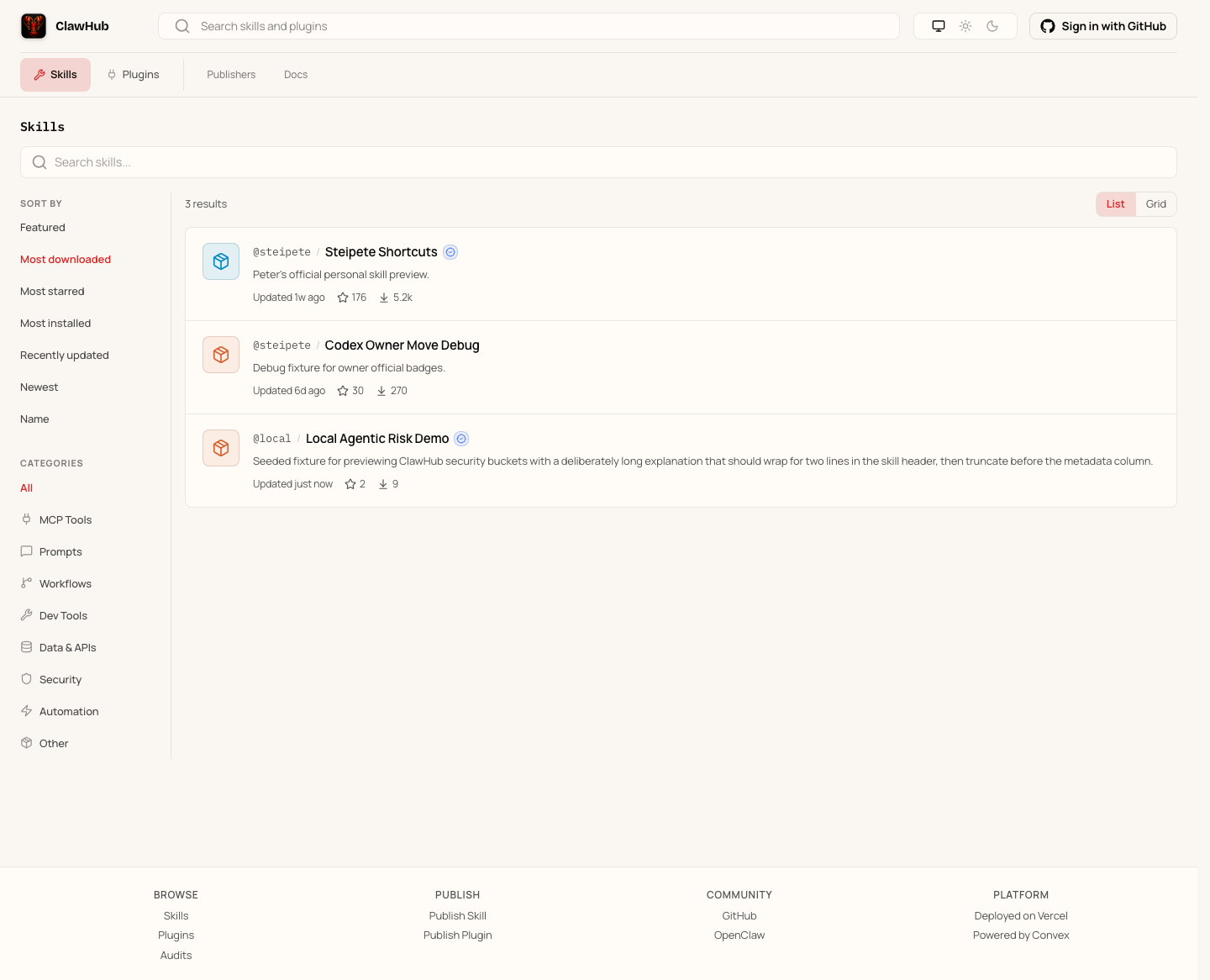Sort by Most installed

pyautogui.click(x=55, y=324)
